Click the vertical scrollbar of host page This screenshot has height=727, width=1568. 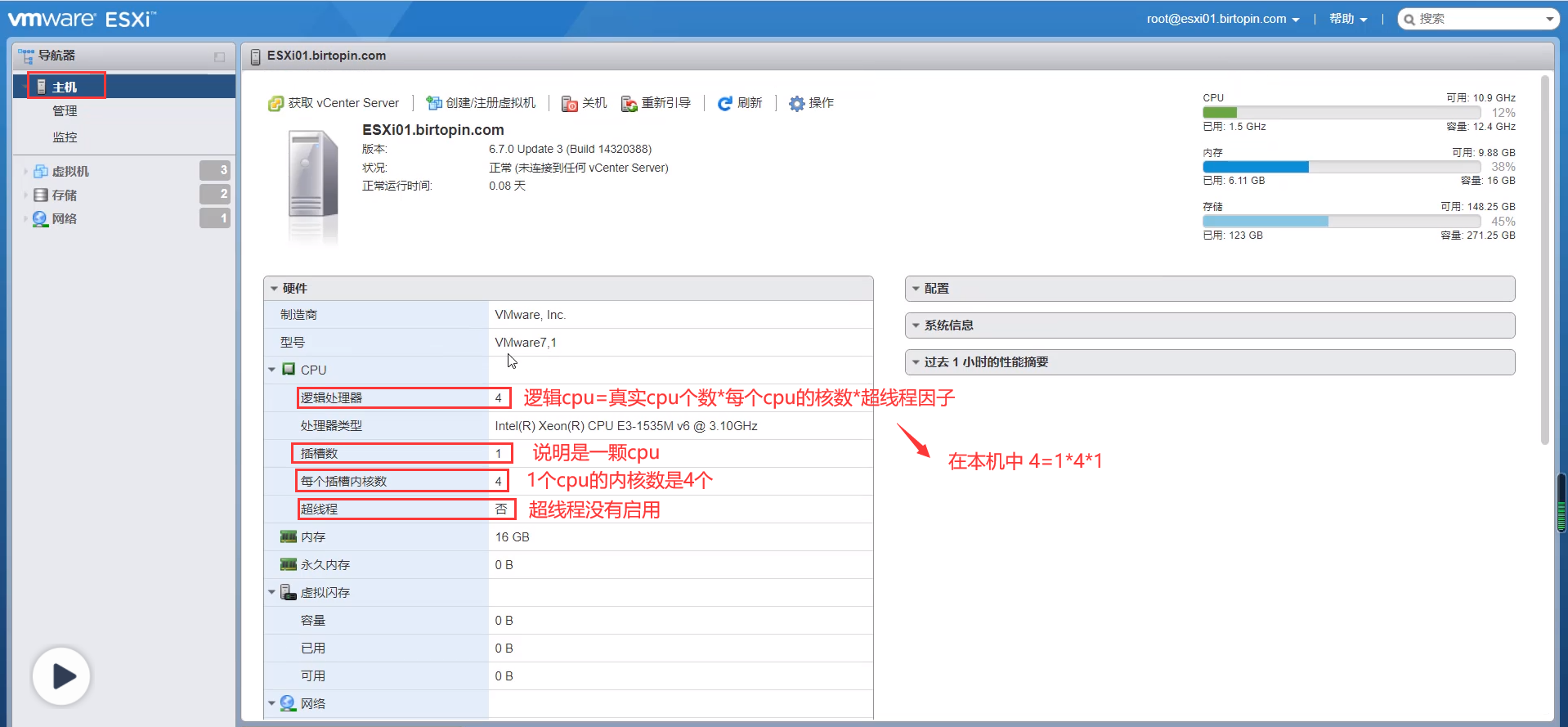point(1544,260)
